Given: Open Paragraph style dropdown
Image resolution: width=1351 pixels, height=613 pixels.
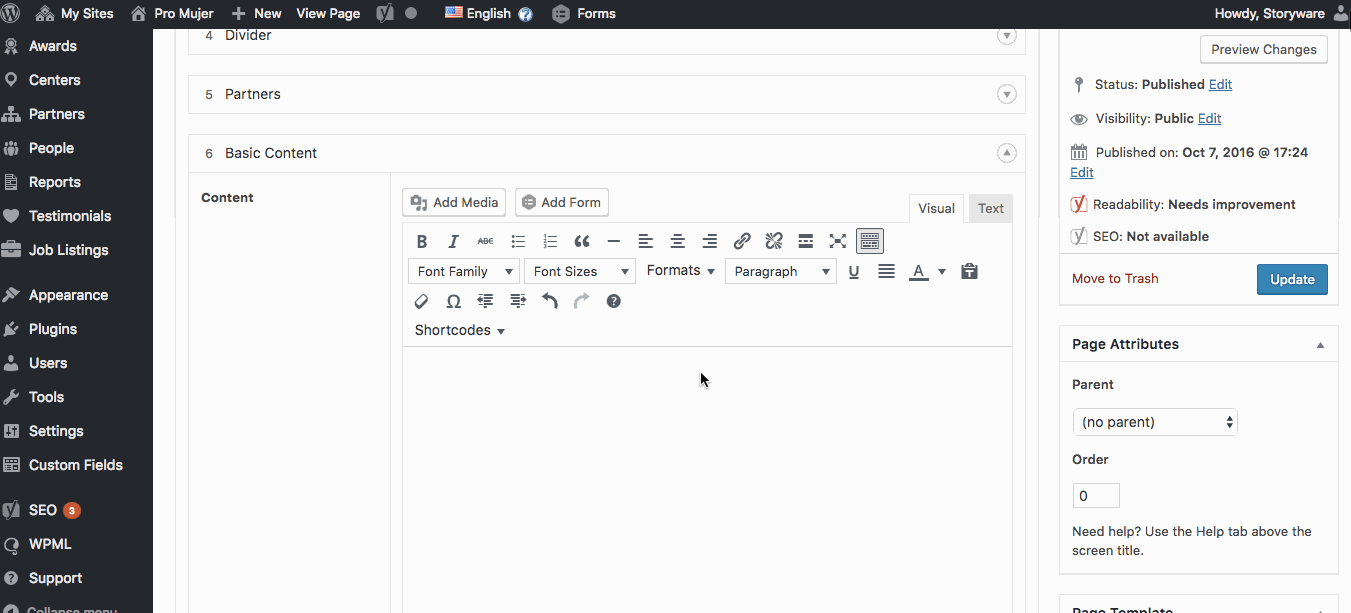Looking at the screenshot, I should point(781,271).
